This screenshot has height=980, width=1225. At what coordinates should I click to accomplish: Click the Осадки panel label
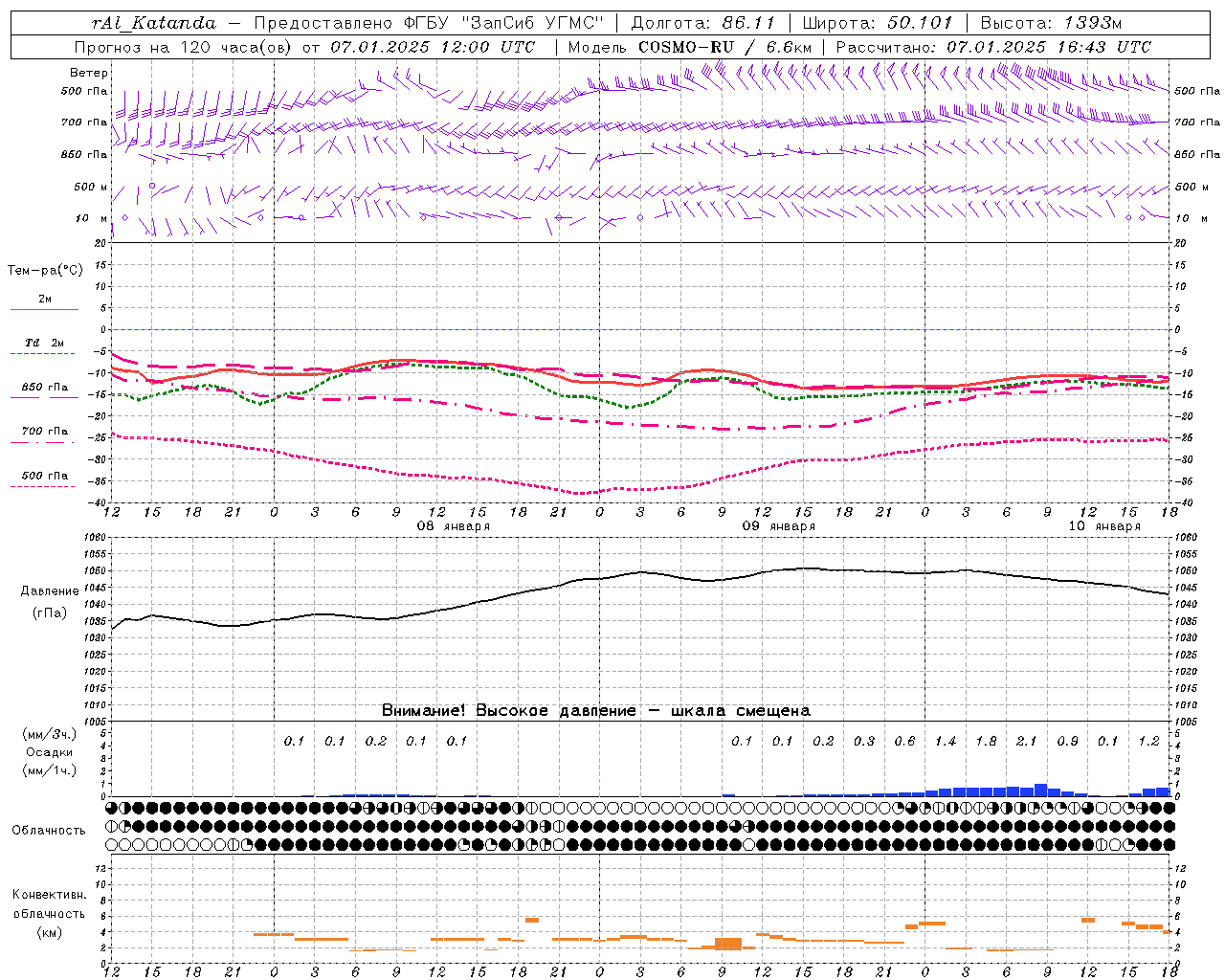tap(50, 752)
